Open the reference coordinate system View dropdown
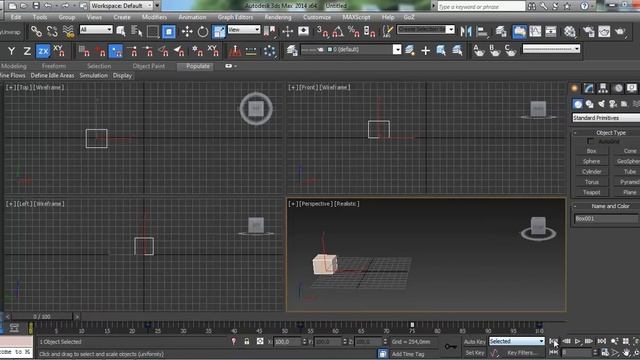 click(244, 29)
